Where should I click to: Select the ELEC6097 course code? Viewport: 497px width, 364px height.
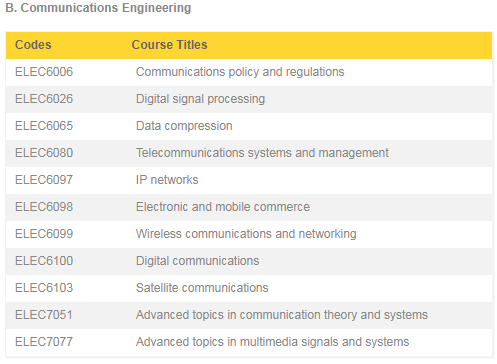44,180
